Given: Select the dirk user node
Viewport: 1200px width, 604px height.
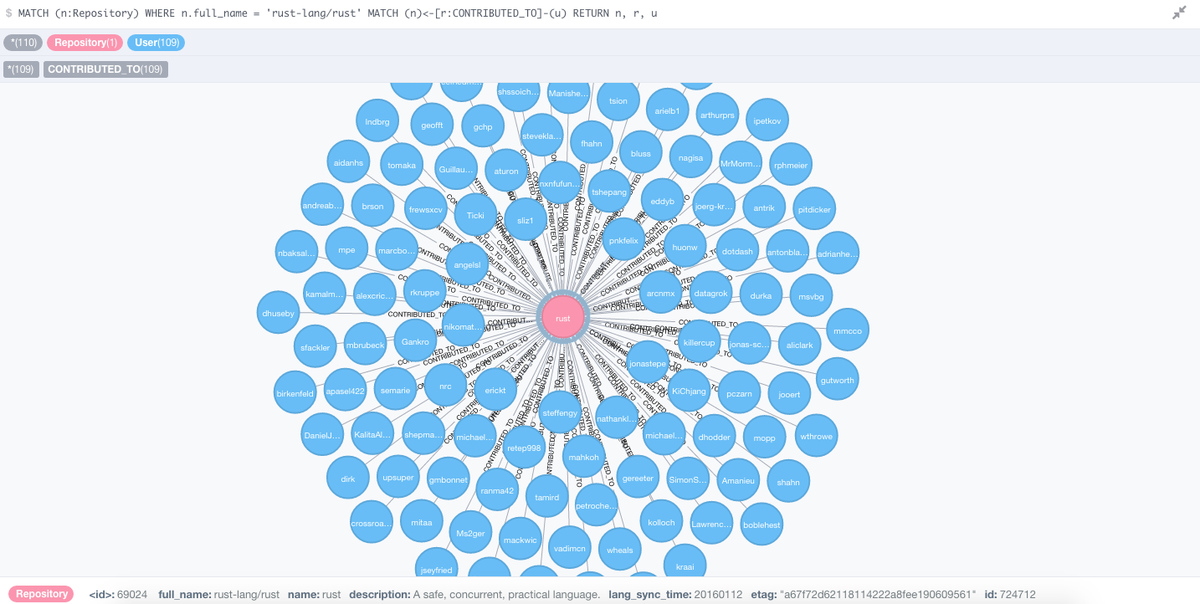Looking at the screenshot, I should tap(348, 479).
